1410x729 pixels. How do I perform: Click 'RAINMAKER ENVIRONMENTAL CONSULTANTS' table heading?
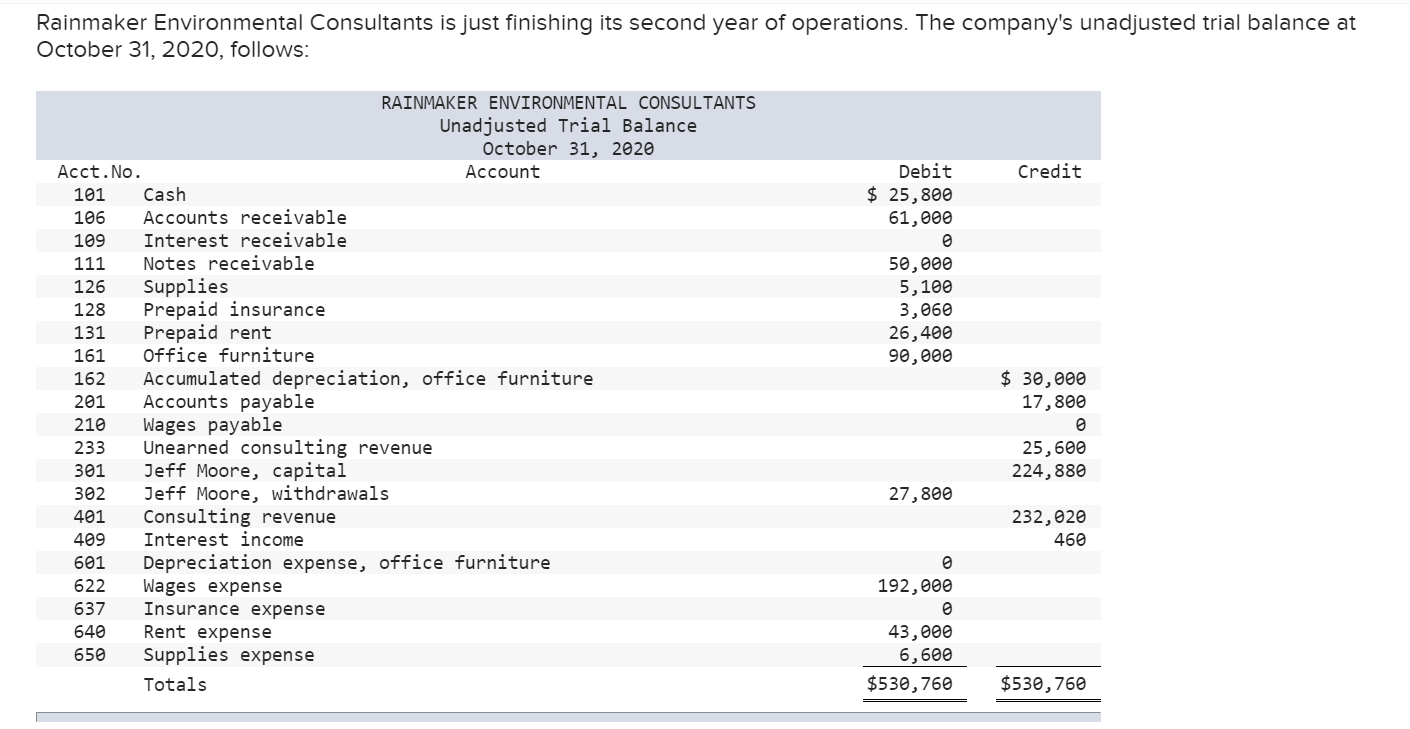pos(568,102)
